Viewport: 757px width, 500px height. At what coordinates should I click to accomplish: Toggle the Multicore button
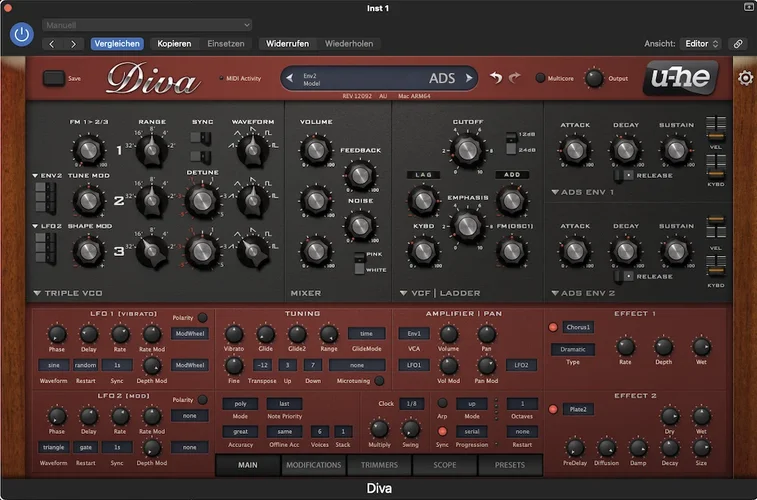541,78
